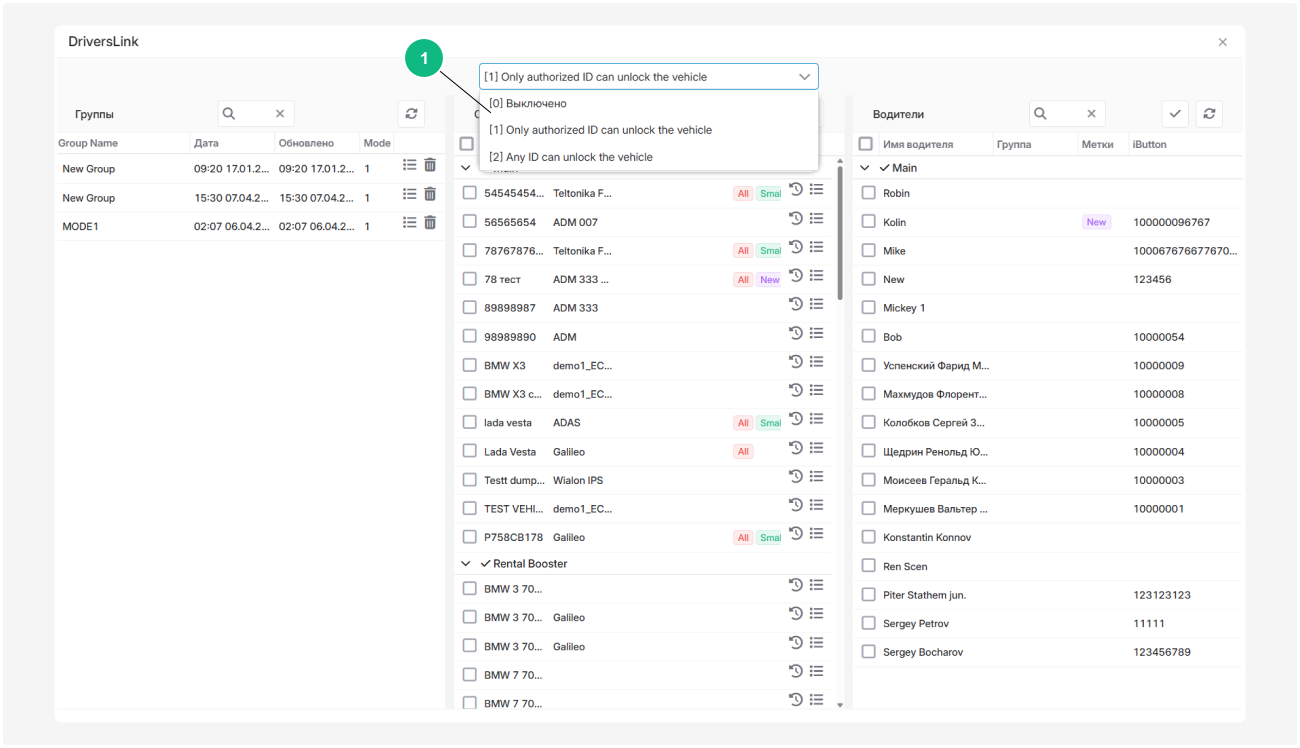
Task: Choose the [0] Выключено option
Action: [528, 103]
